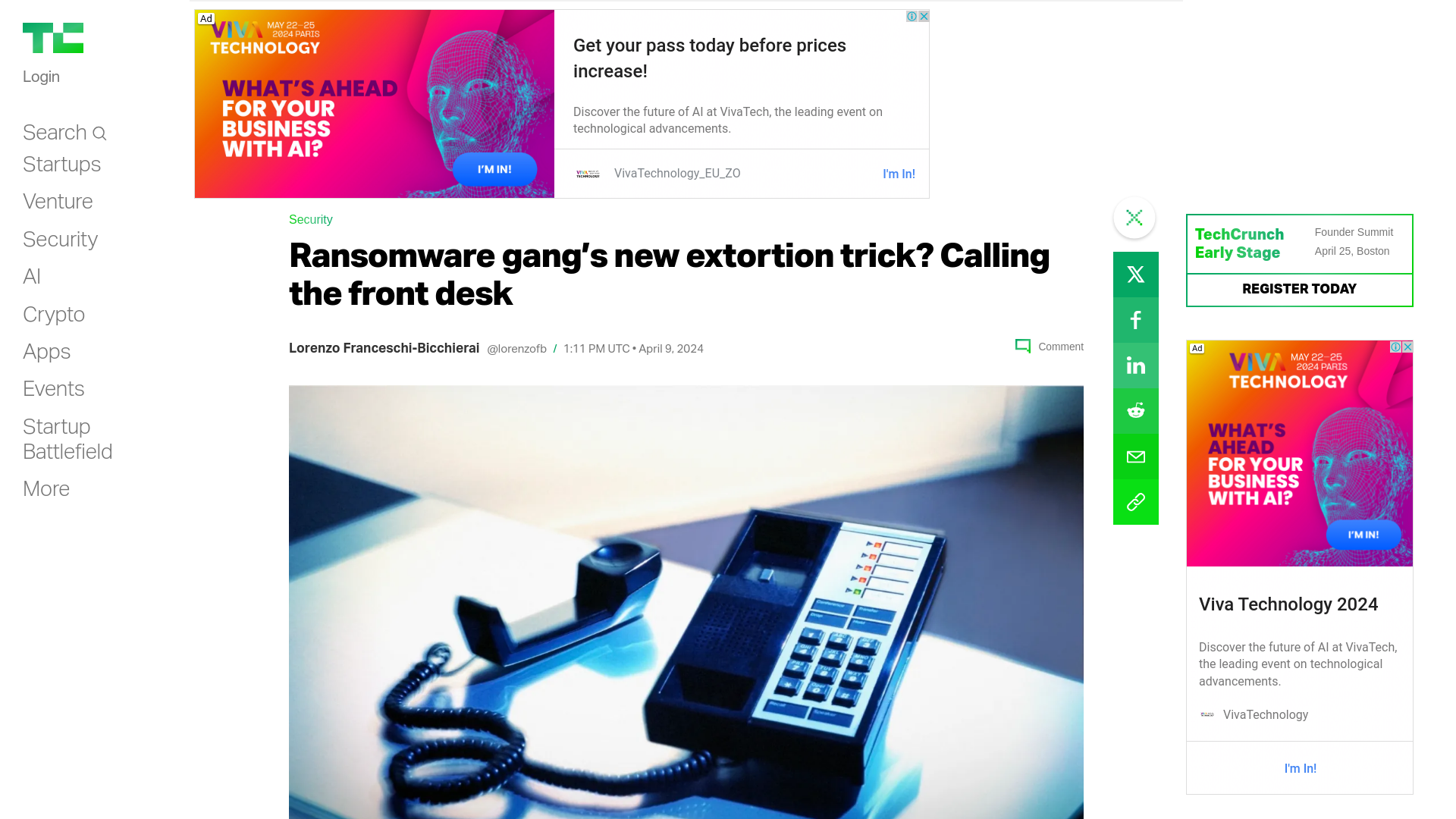Click the copy link icon
The image size is (1456, 819).
1135,502
